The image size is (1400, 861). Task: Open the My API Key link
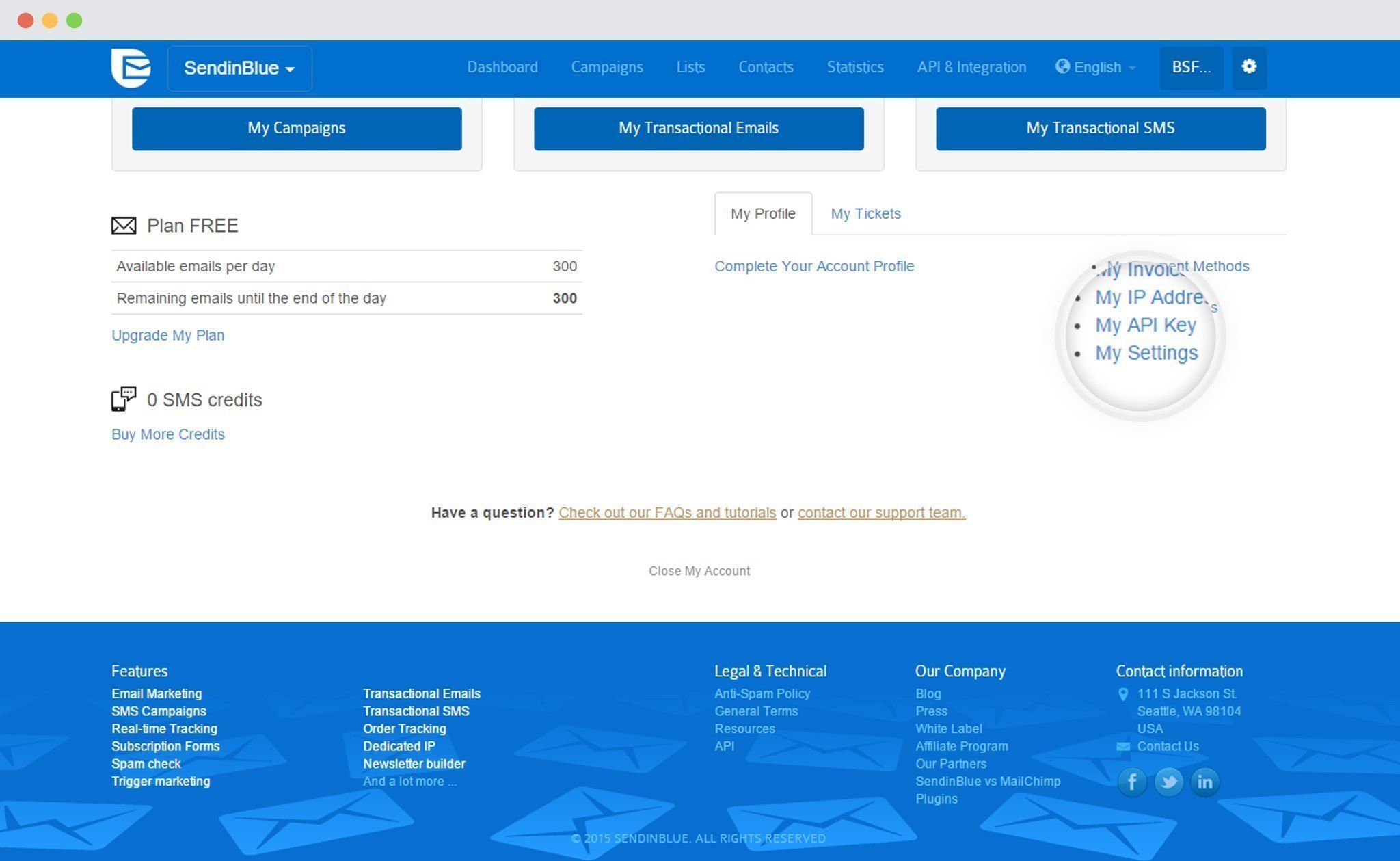(1146, 325)
